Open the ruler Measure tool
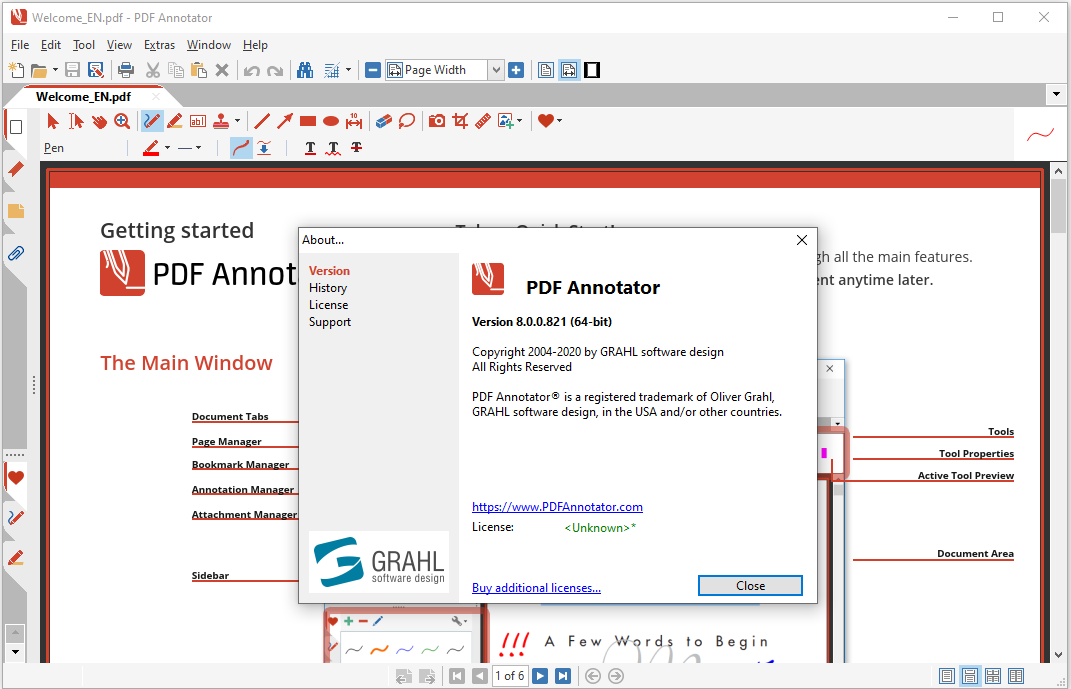Screen dimensions: 1071x689 pos(483,122)
